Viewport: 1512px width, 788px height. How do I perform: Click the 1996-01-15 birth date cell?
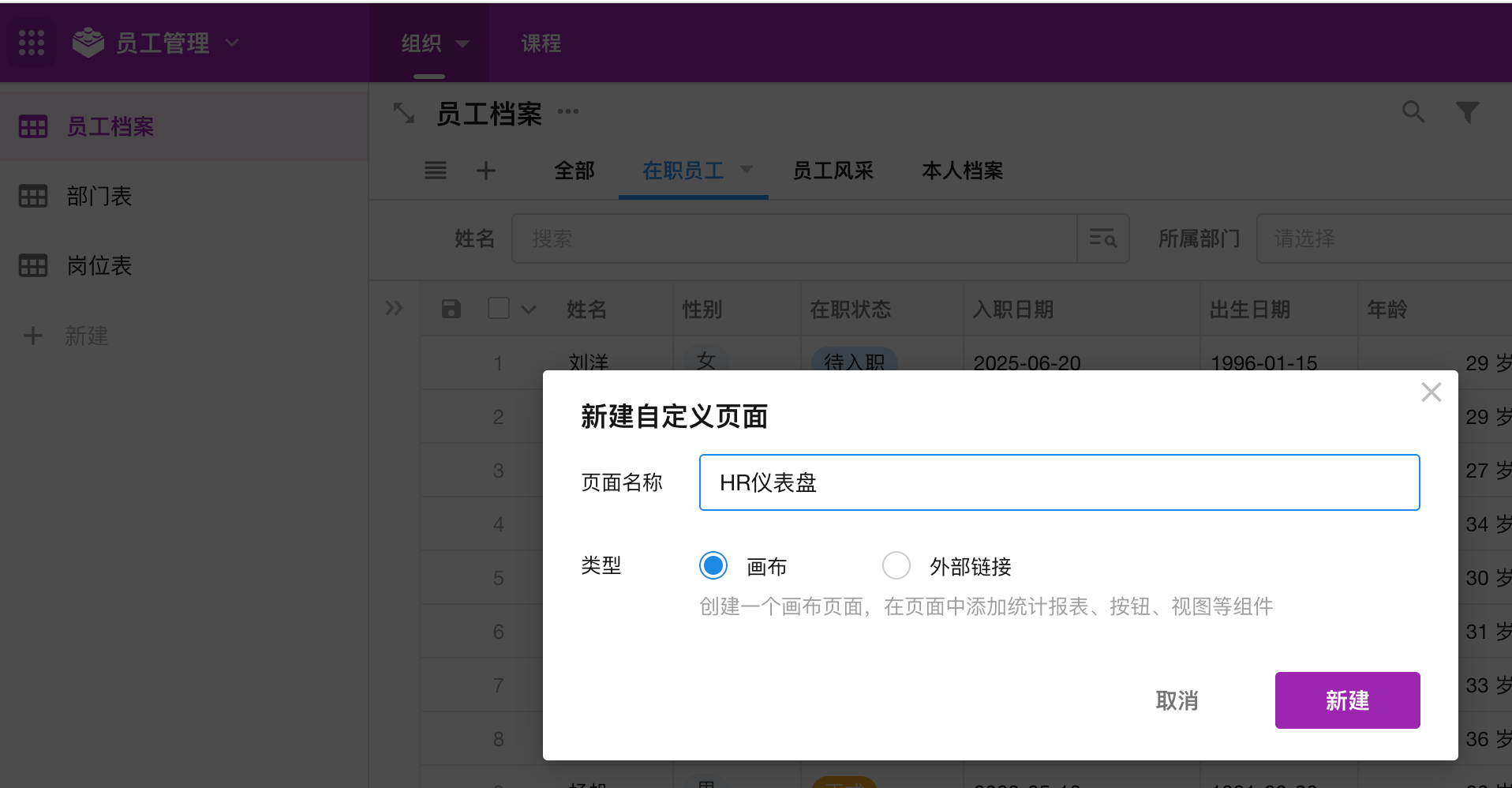pos(1264,363)
